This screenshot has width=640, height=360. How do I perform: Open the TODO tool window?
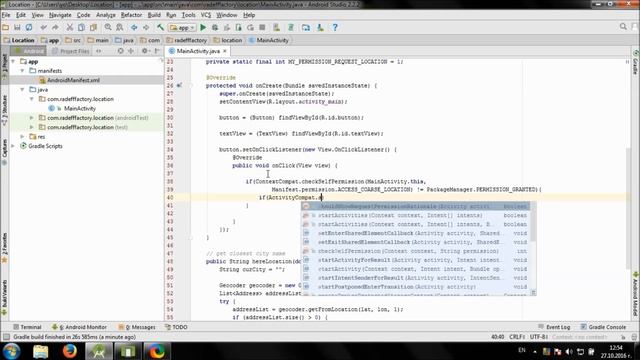point(176,327)
